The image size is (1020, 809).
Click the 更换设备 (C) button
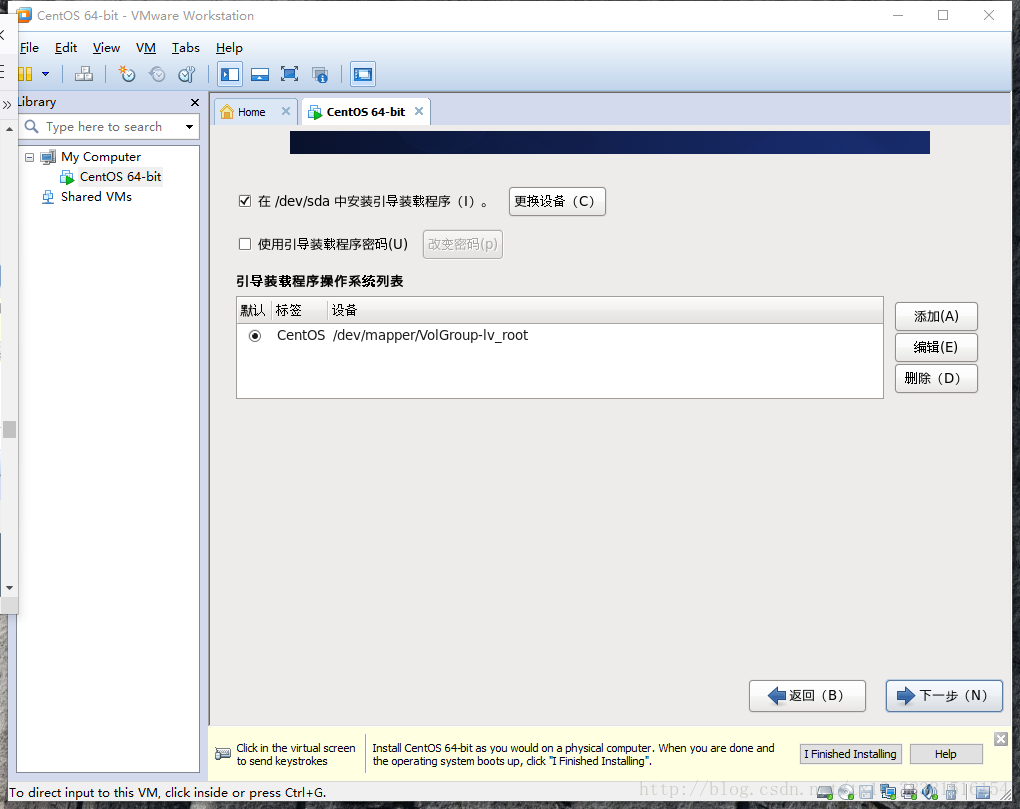[x=557, y=201]
